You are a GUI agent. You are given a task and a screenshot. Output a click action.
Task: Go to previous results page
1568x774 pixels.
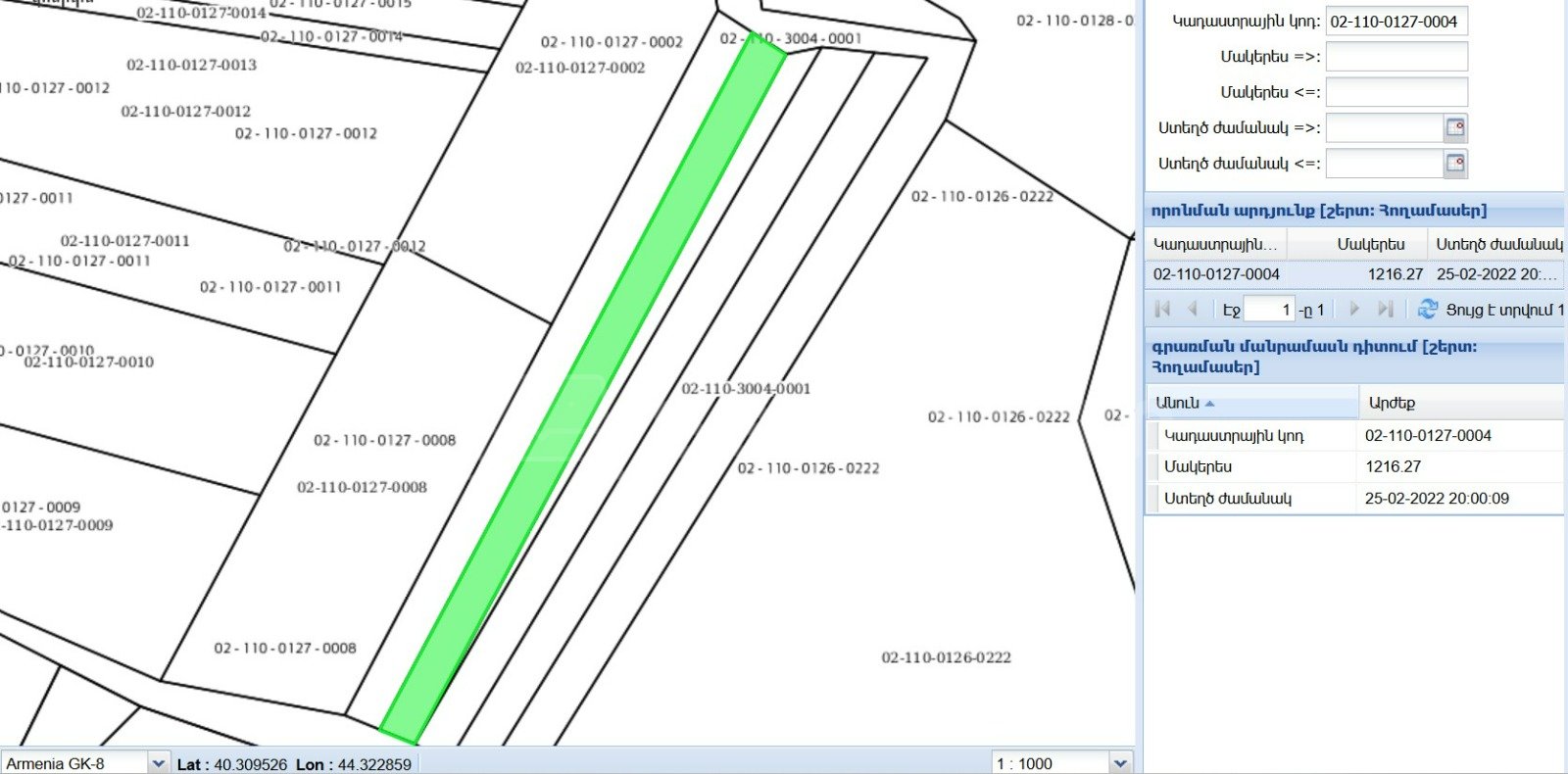coord(1193,310)
